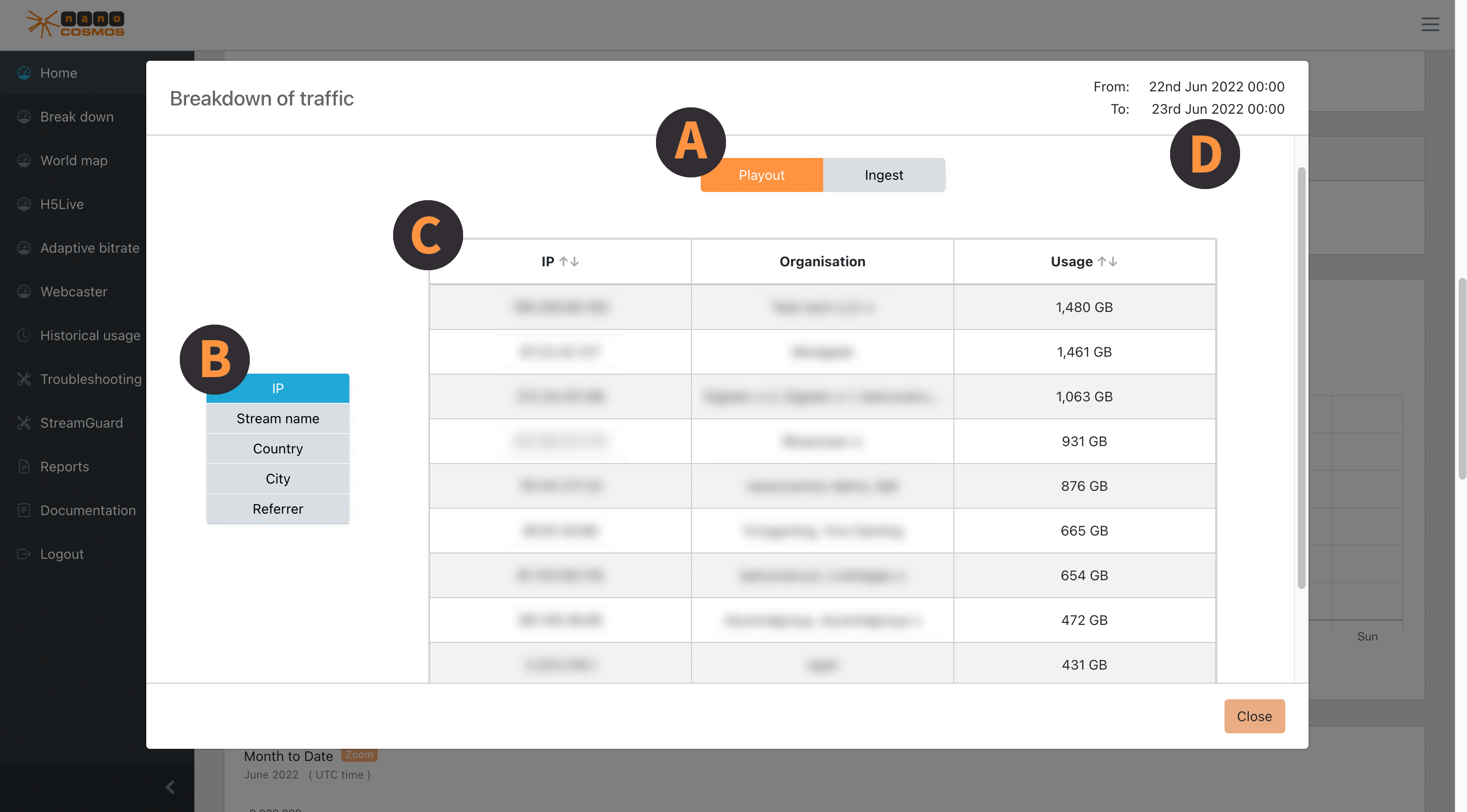Click the 665 GB usage cell
The height and width of the screenshot is (812, 1467).
(x=1084, y=531)
